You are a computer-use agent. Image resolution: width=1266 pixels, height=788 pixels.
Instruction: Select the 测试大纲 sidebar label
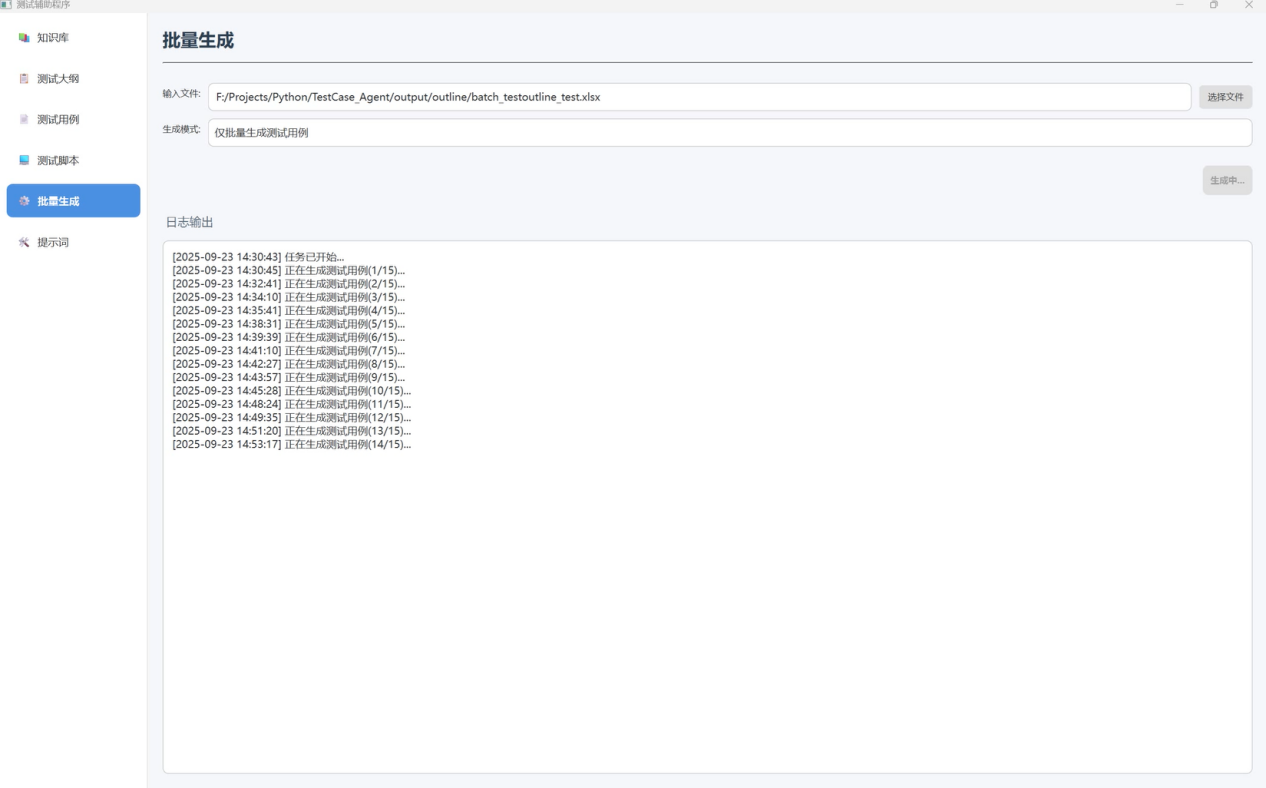(x=58, y=79)
